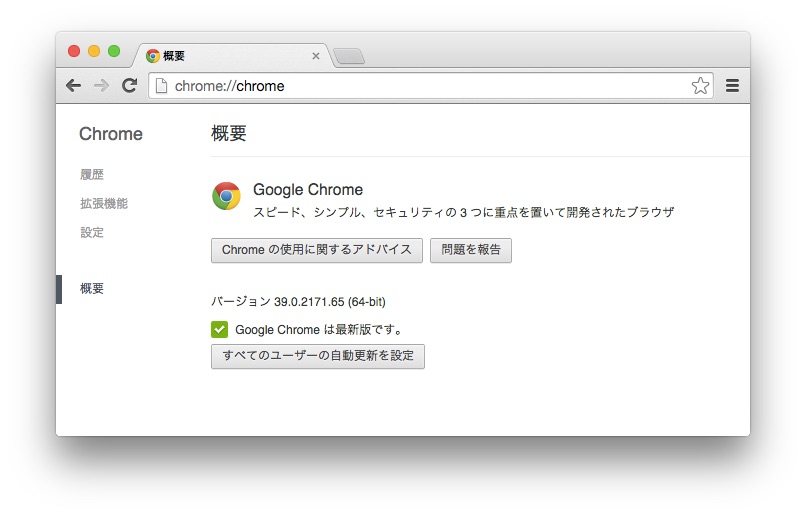
Task: Open 設定 from the sidebar
Action: [x=92, y=233]
